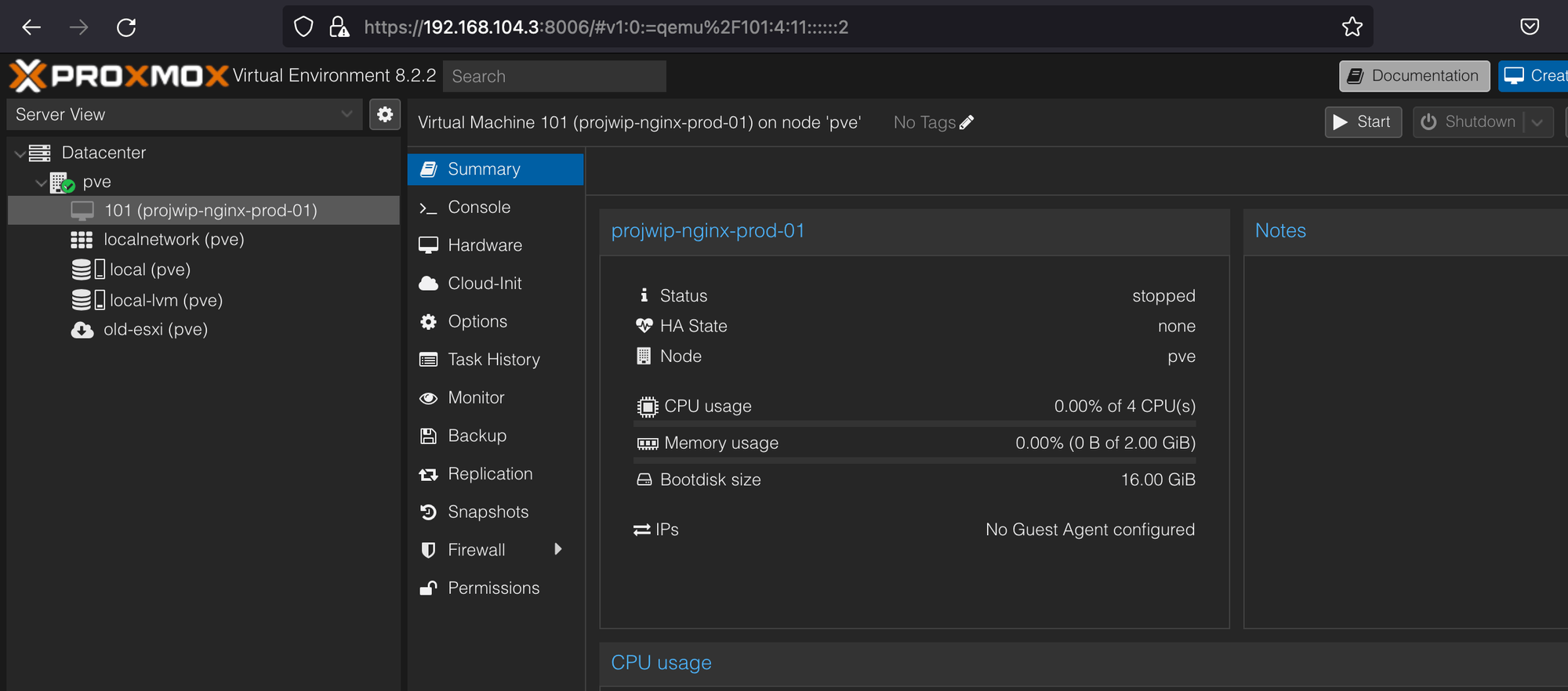Open the Permissions tab
Image resolution: width=1568 pixels, height=691 pixels.
pos(495,588)
